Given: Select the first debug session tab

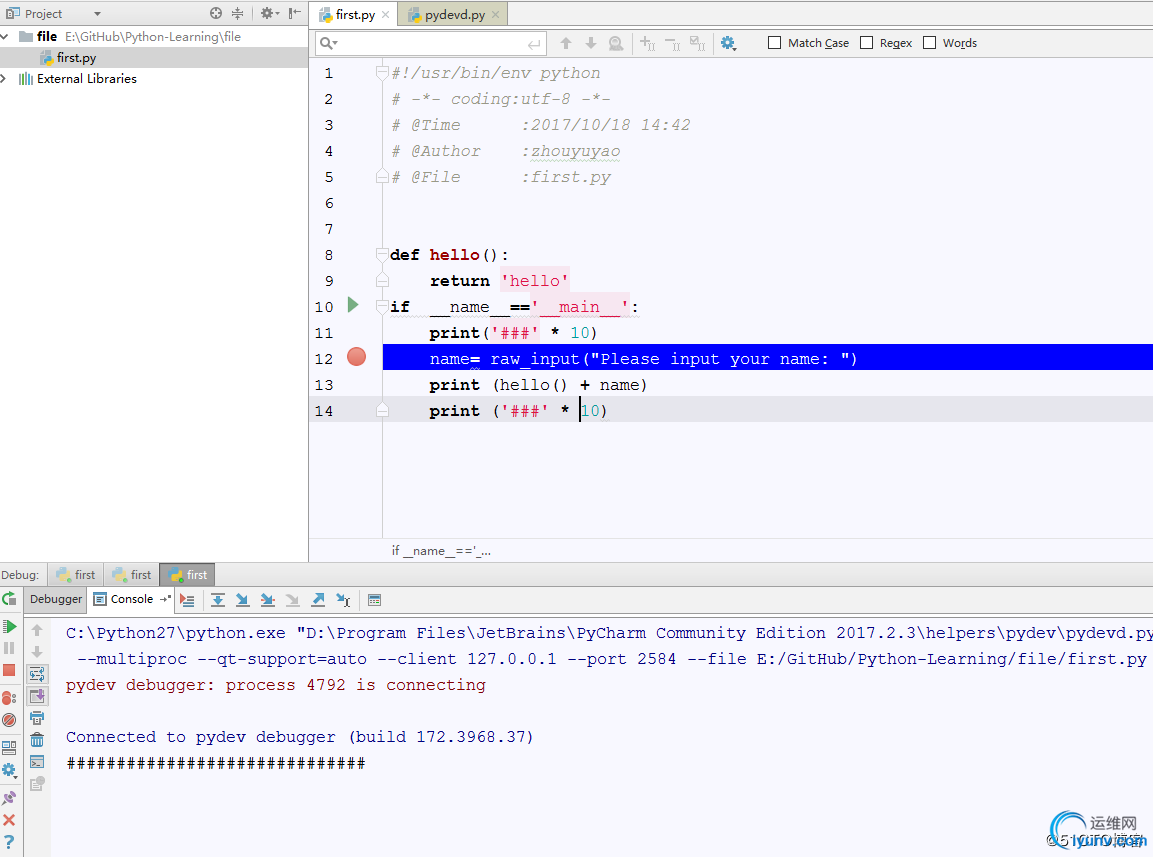Looking at the screenshot, I should click(x=76, y=575).
